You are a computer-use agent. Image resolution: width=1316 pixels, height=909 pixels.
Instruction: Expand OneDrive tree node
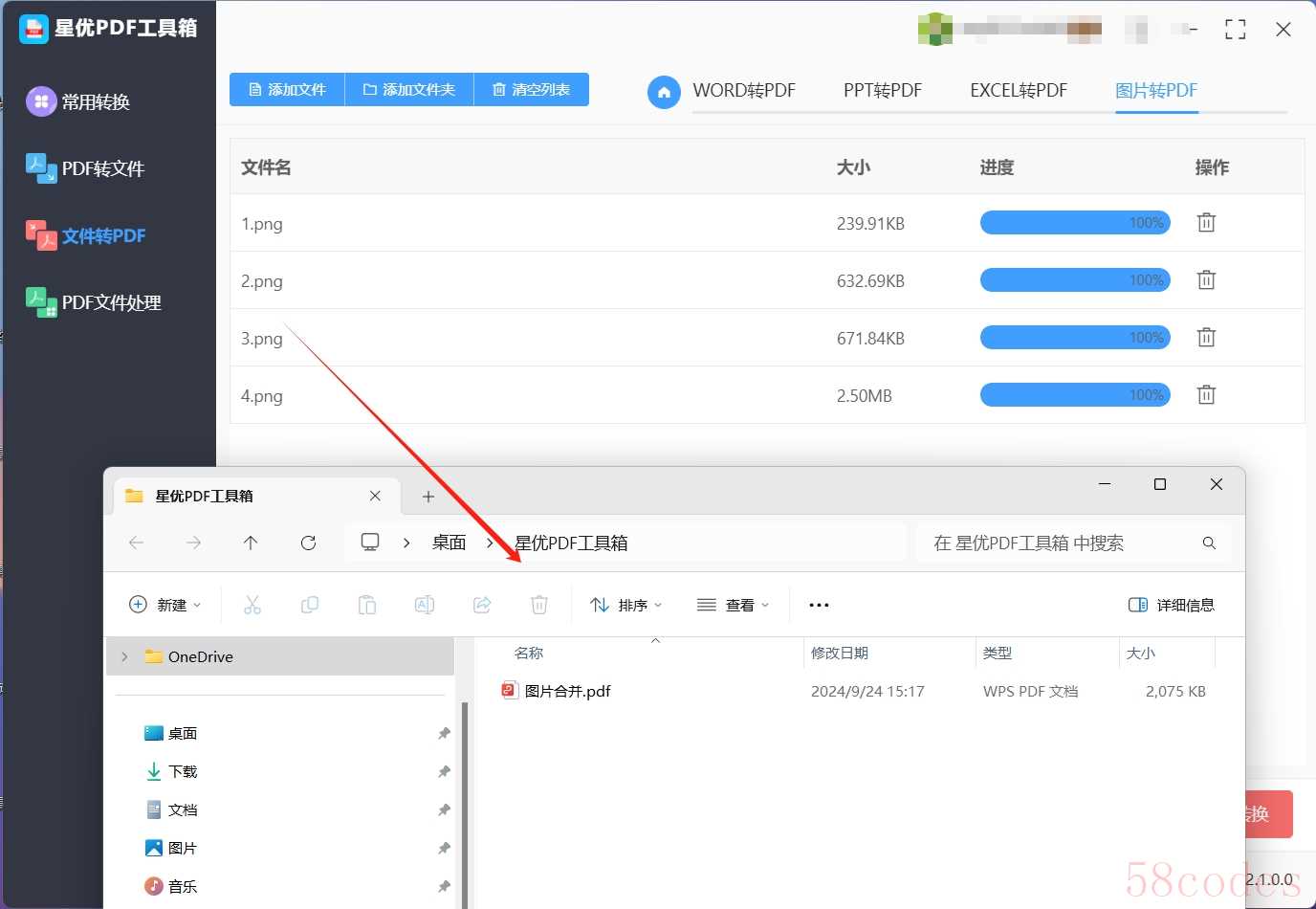[x=124, y=656]
